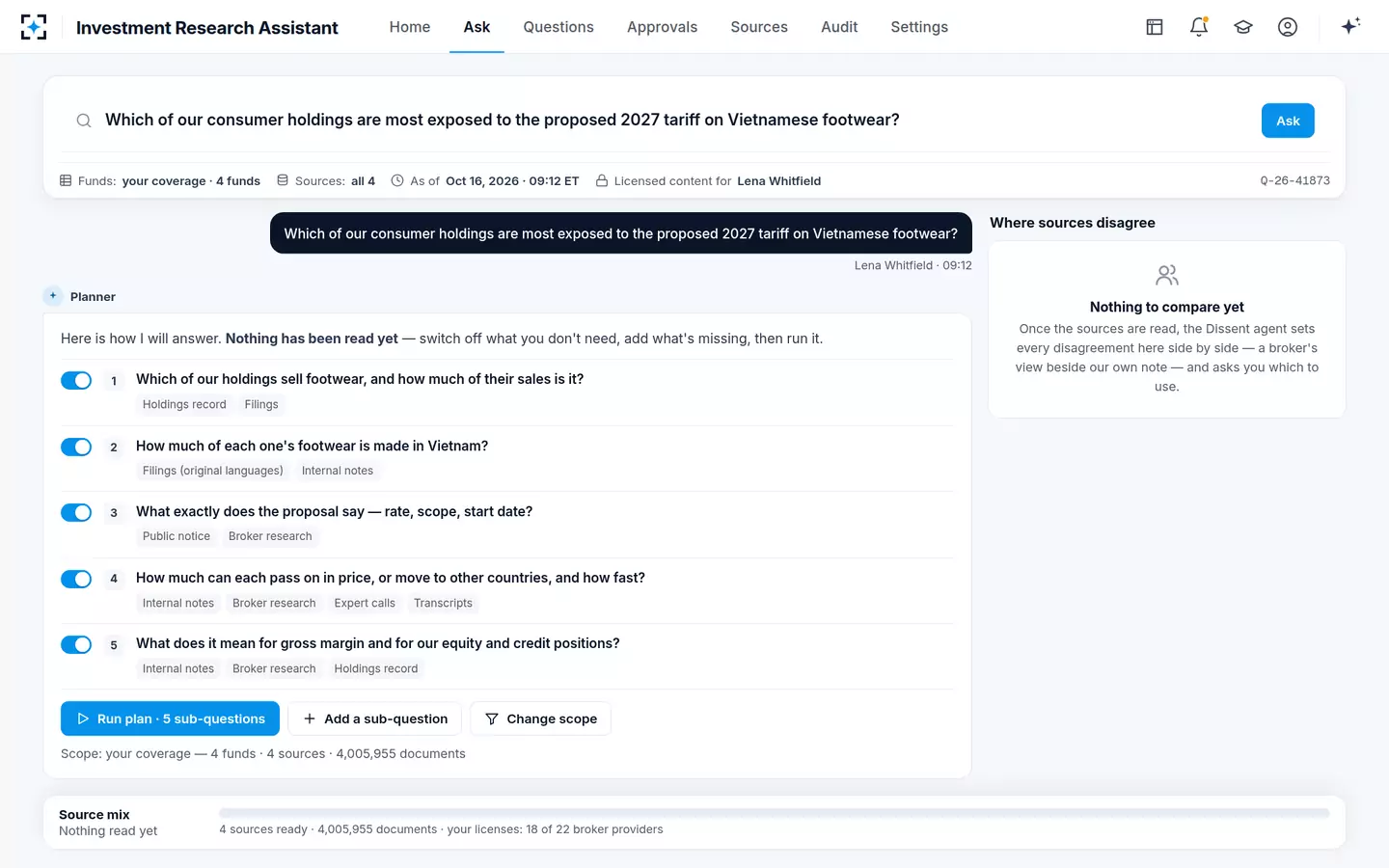This screenshot has height=868, width=1389.
Task: Open the Settings tab
Action: point(919,27)
